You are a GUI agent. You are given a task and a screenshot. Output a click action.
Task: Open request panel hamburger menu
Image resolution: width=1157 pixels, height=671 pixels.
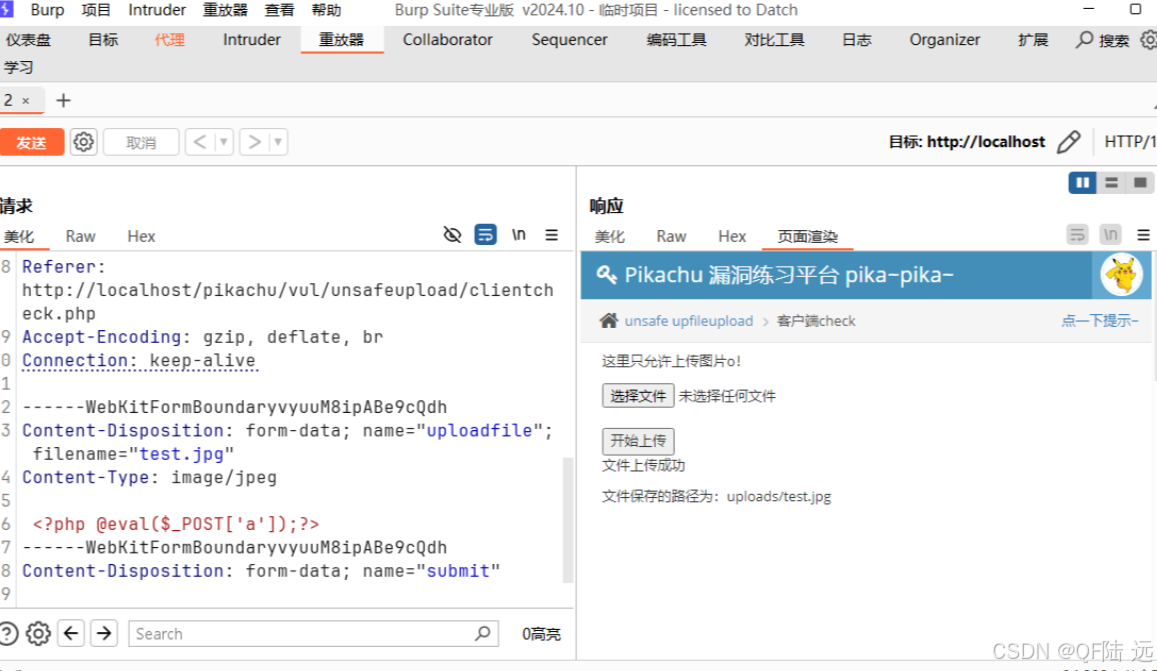pos(551,235)
